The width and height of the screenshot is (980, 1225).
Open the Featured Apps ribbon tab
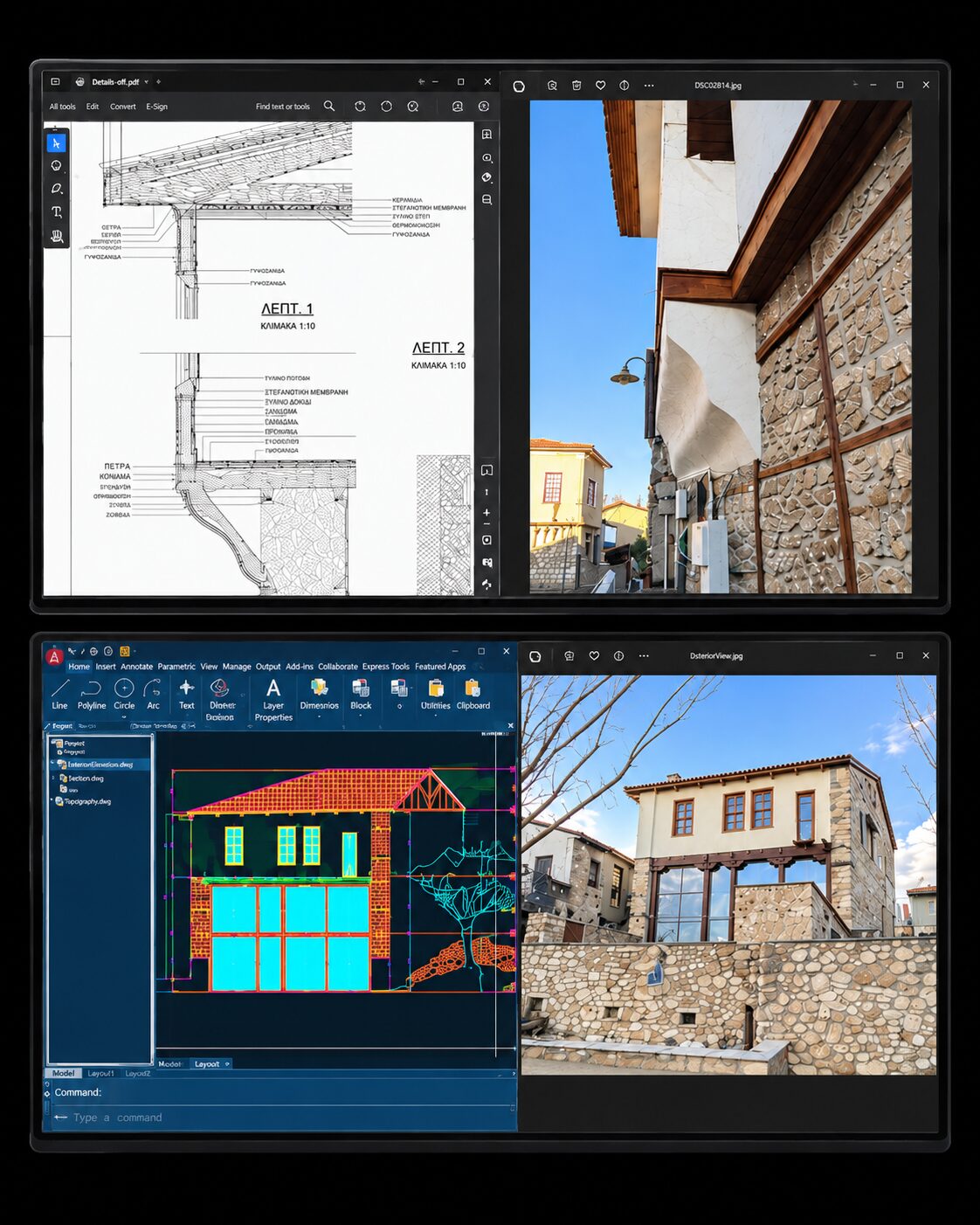(x=440, y=667)
